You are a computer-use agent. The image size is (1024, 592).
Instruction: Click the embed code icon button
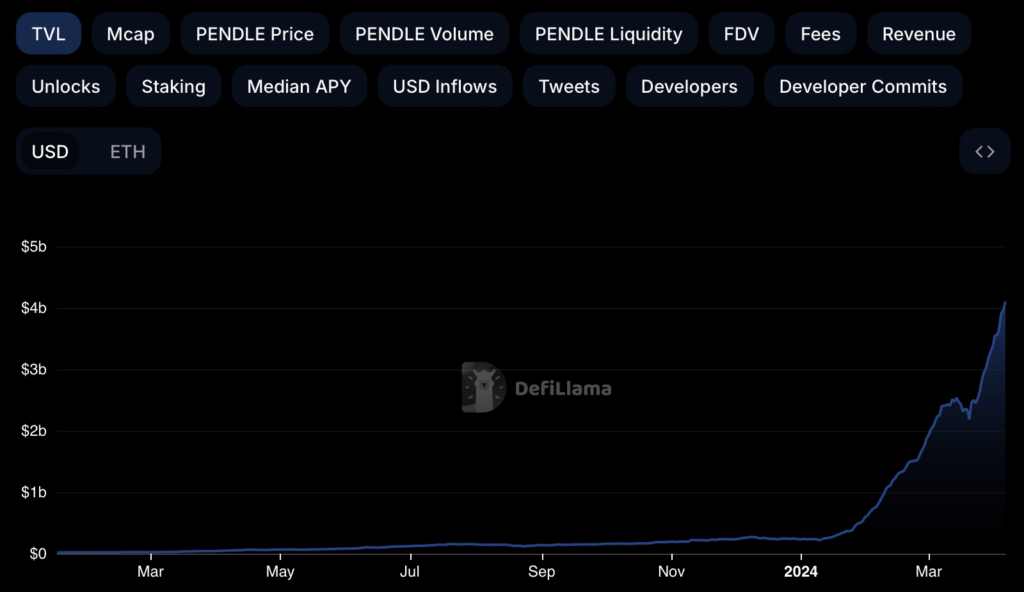click(x=984, y=151)
